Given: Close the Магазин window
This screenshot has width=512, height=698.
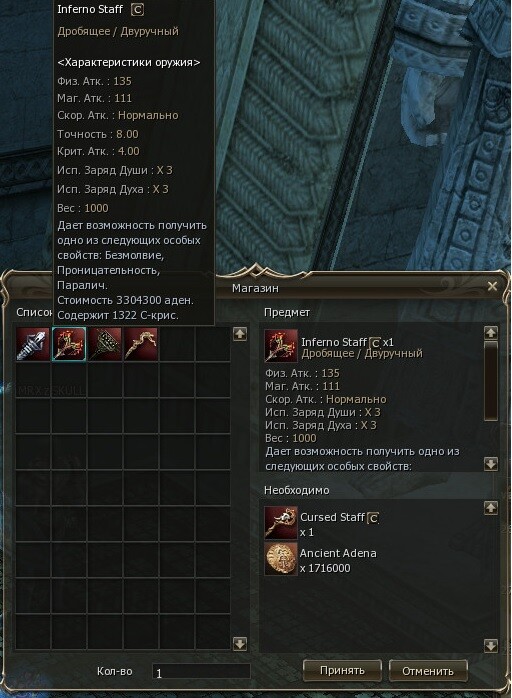Looking at the screenshot, I should 492,286.
